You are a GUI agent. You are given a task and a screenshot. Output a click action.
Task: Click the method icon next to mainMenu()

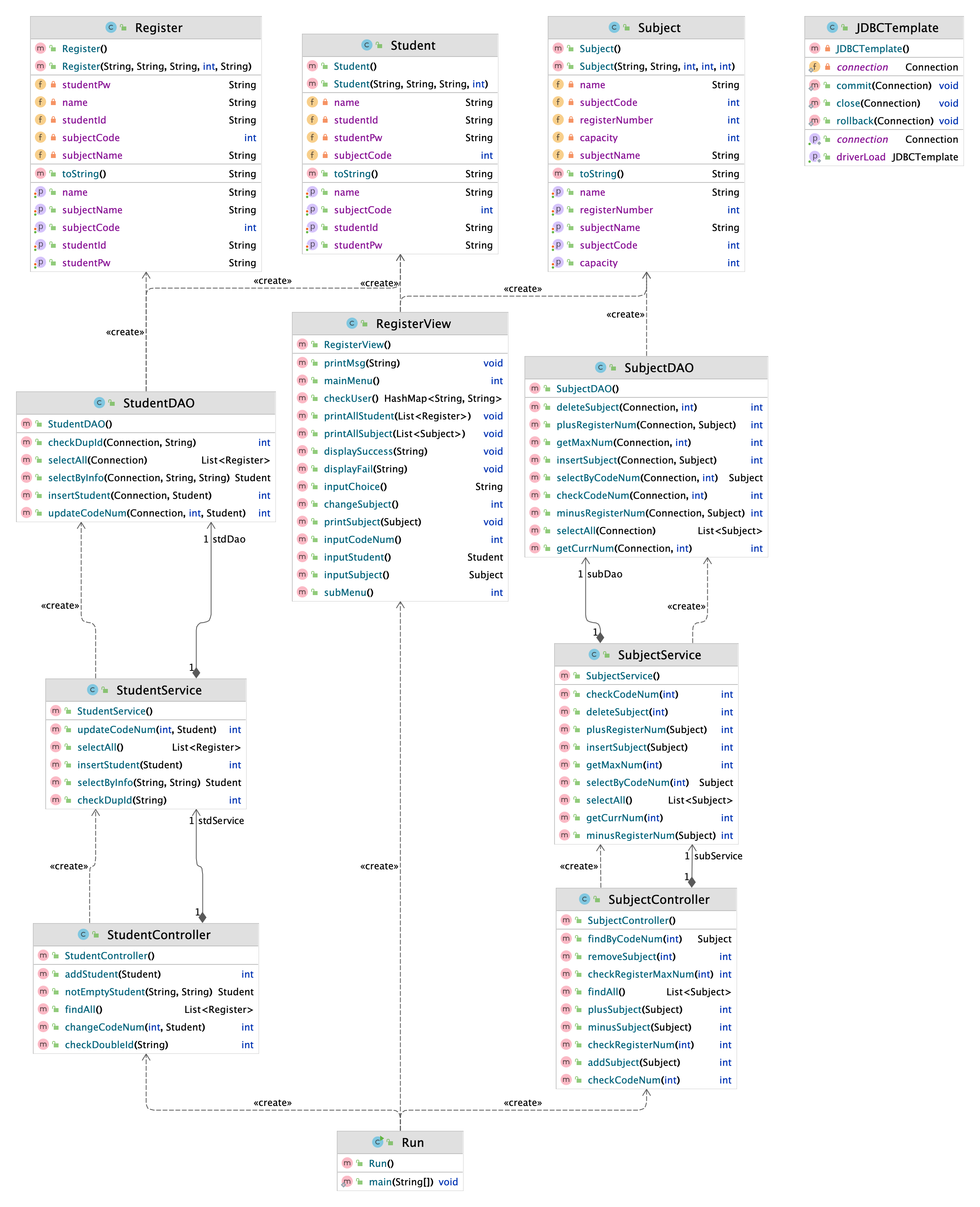pos(302,381)
